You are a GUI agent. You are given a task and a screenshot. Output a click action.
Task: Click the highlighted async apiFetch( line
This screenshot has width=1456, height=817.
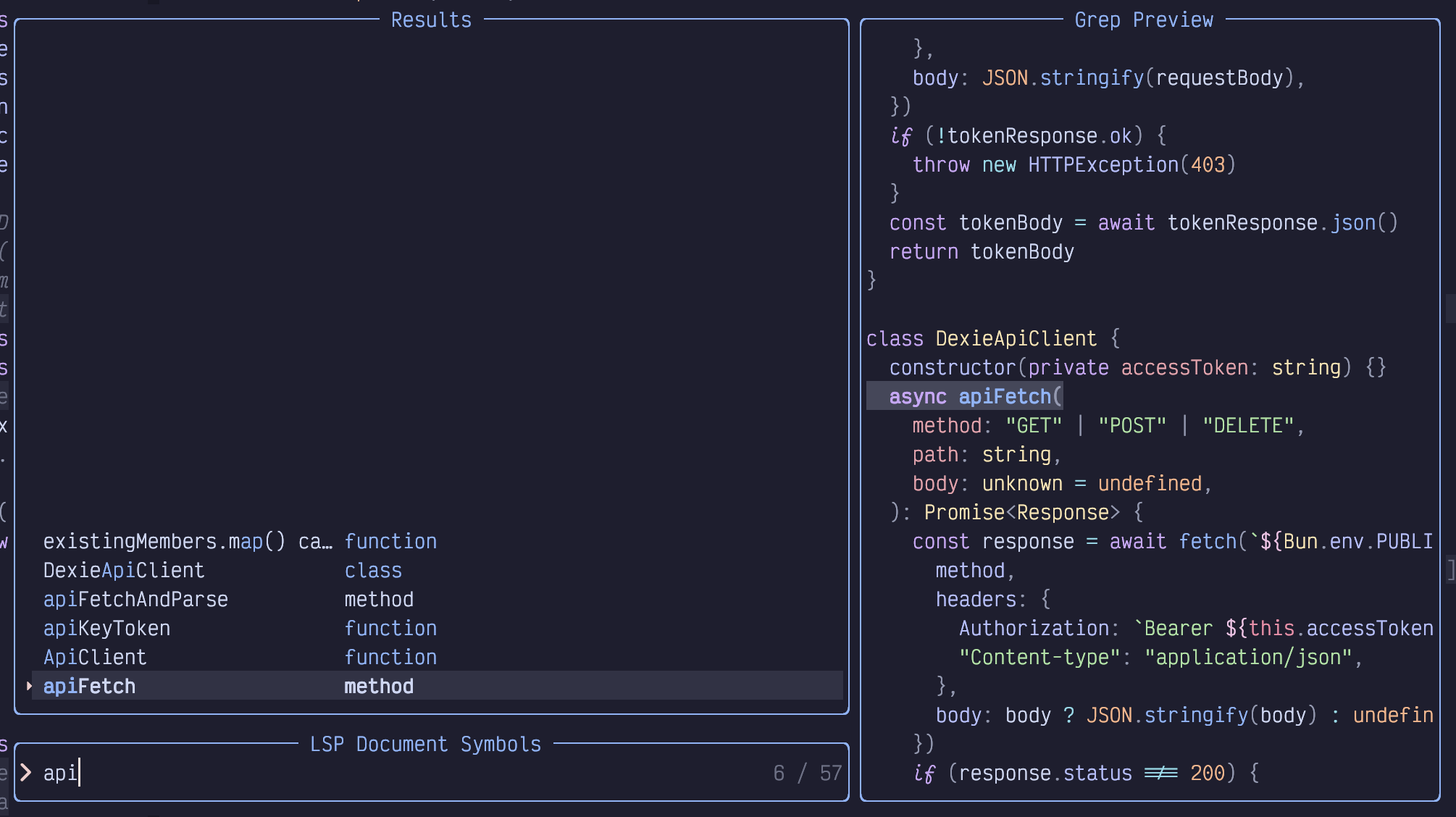965,396
